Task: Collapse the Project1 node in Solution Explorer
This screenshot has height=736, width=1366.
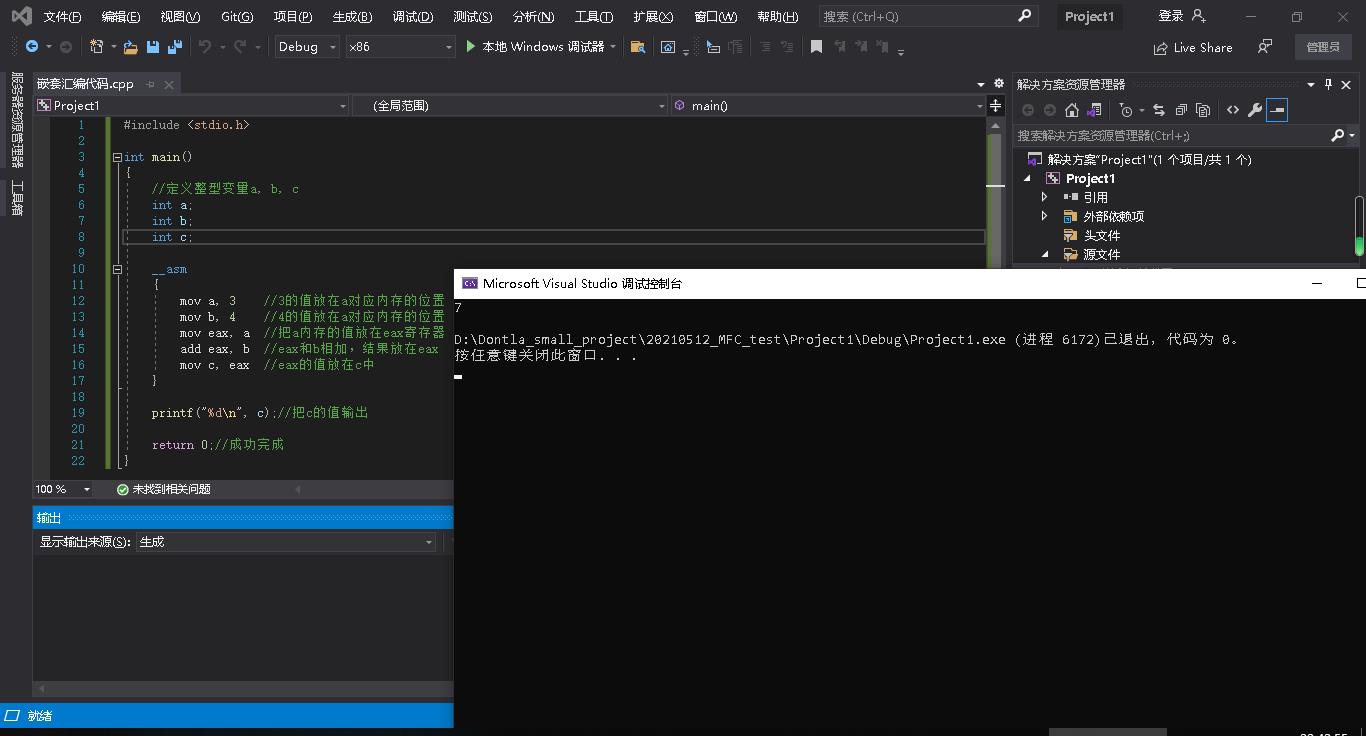Action: [x=1028, y=178]
